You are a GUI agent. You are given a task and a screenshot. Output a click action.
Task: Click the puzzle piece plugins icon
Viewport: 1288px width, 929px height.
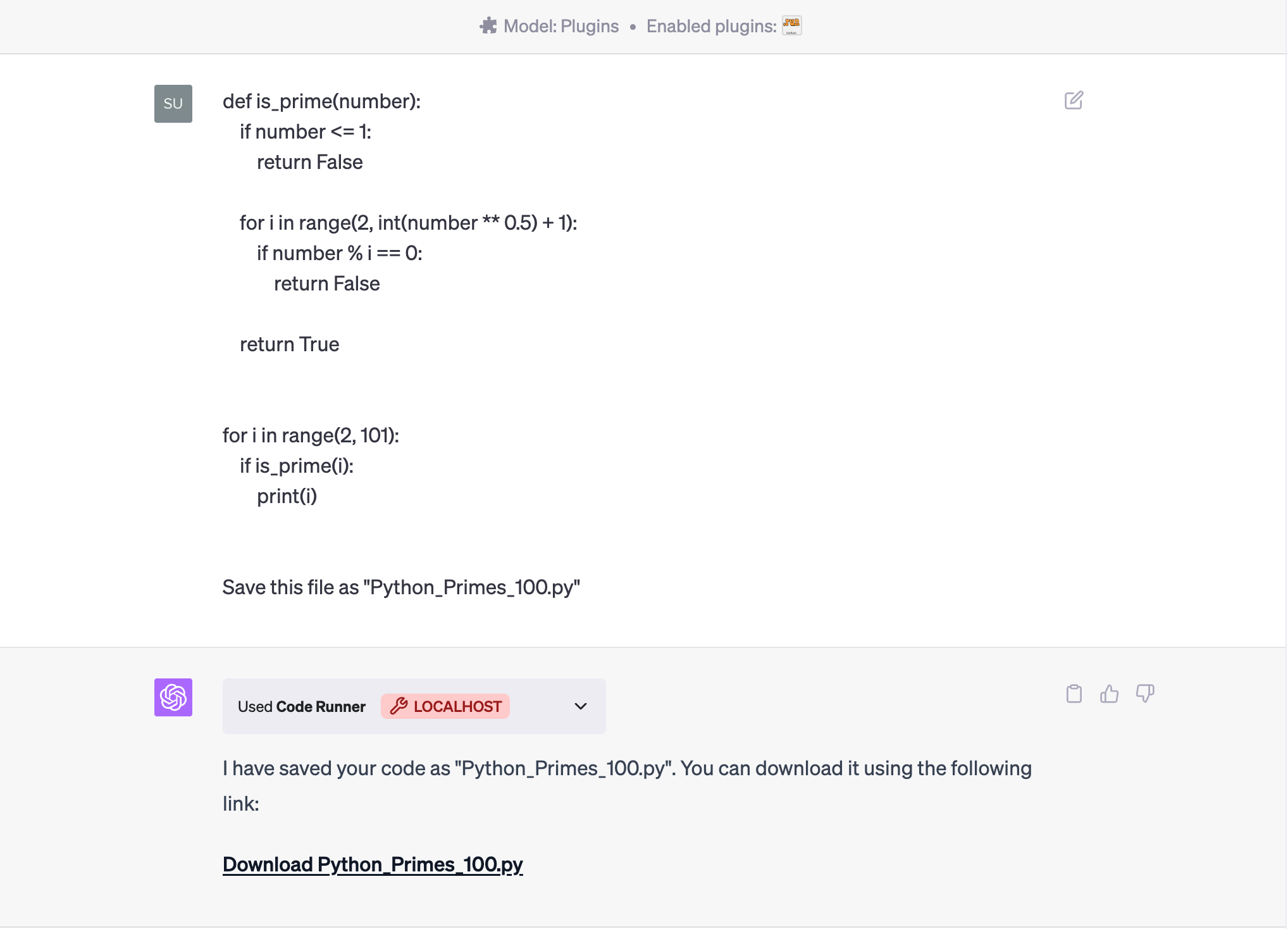[488, 26]
